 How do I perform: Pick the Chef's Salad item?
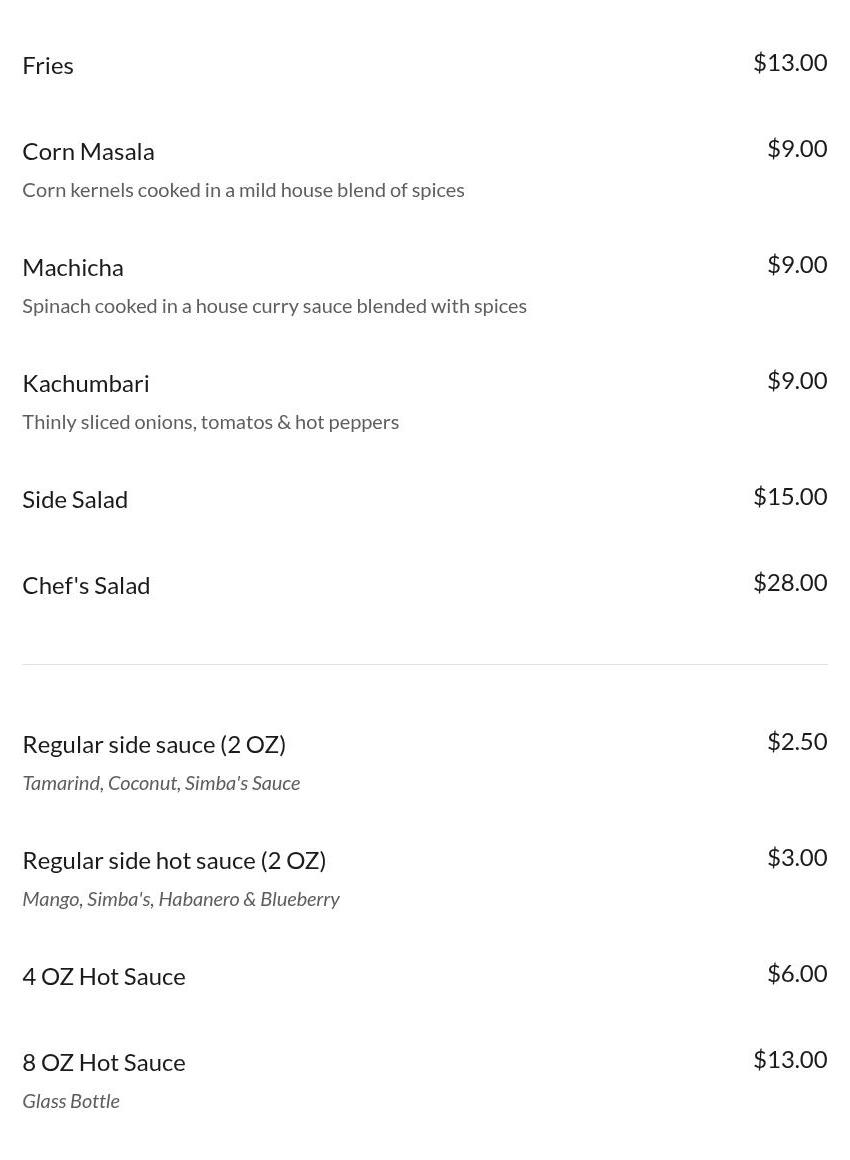[86, 585]
